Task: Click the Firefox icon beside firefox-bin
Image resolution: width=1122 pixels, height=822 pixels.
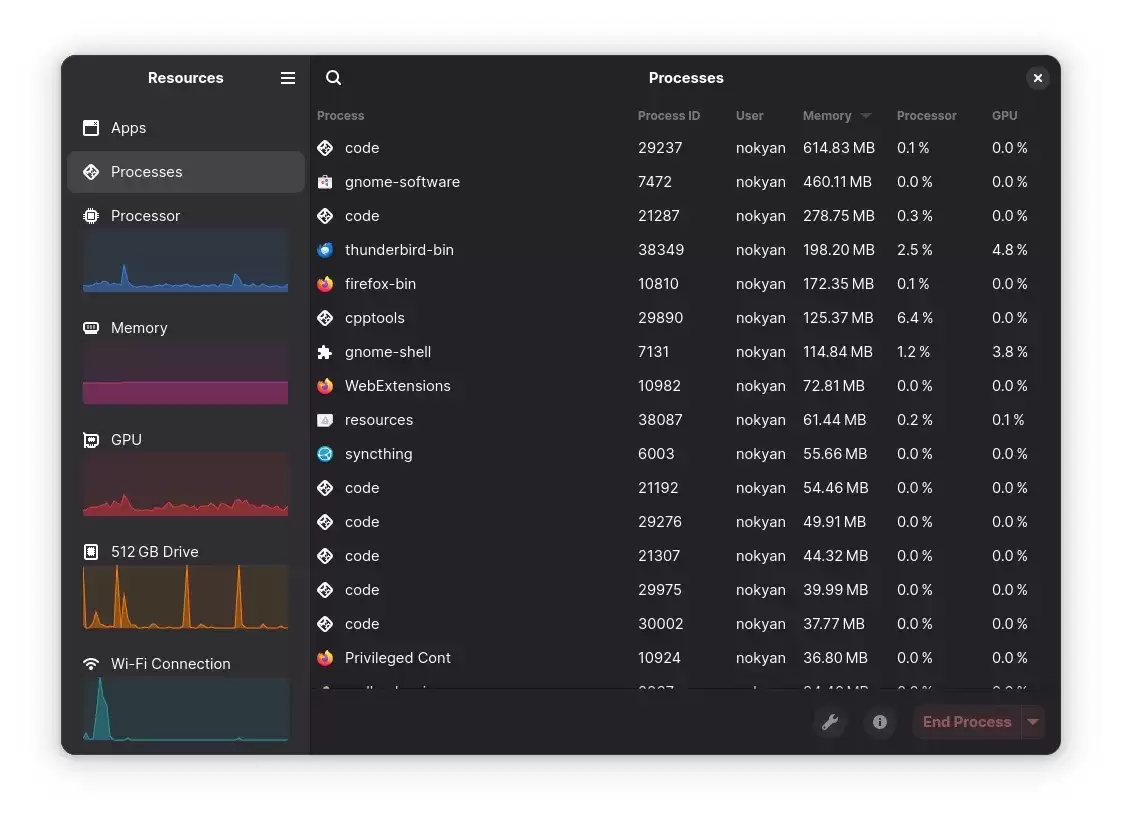Action: point(324,284)
